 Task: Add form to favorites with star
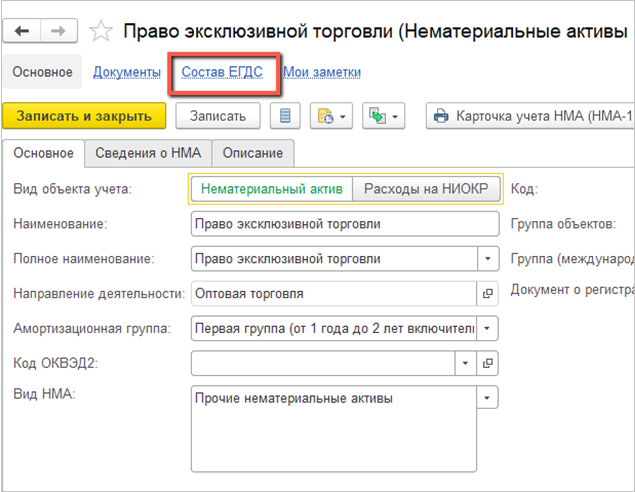click(100, 32)
